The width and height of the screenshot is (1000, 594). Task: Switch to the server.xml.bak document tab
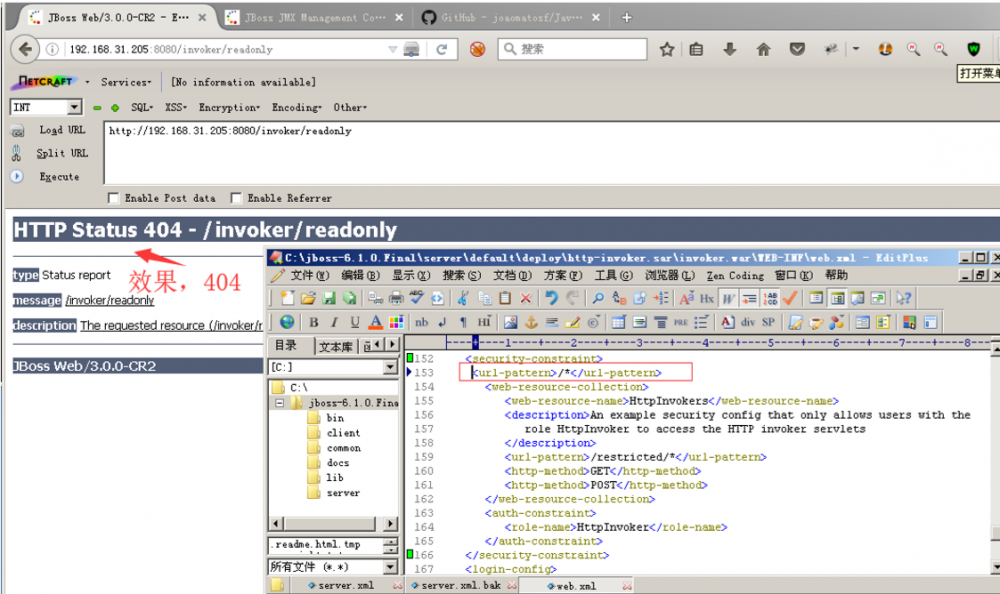[x=460, y=586]
